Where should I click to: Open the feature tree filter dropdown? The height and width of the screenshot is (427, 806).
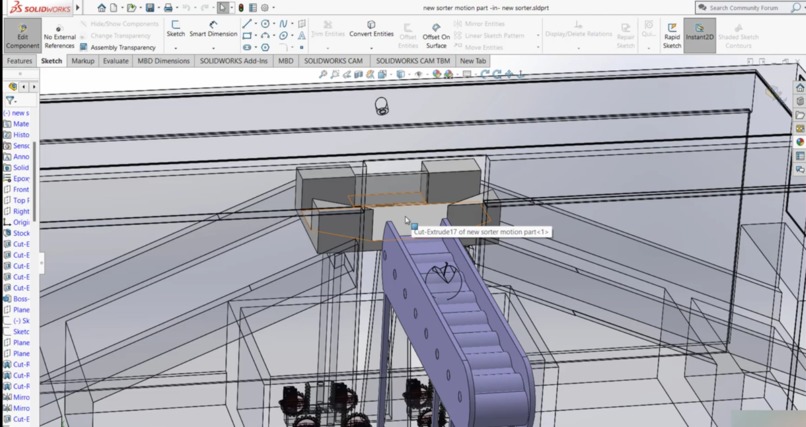[11, 100]
